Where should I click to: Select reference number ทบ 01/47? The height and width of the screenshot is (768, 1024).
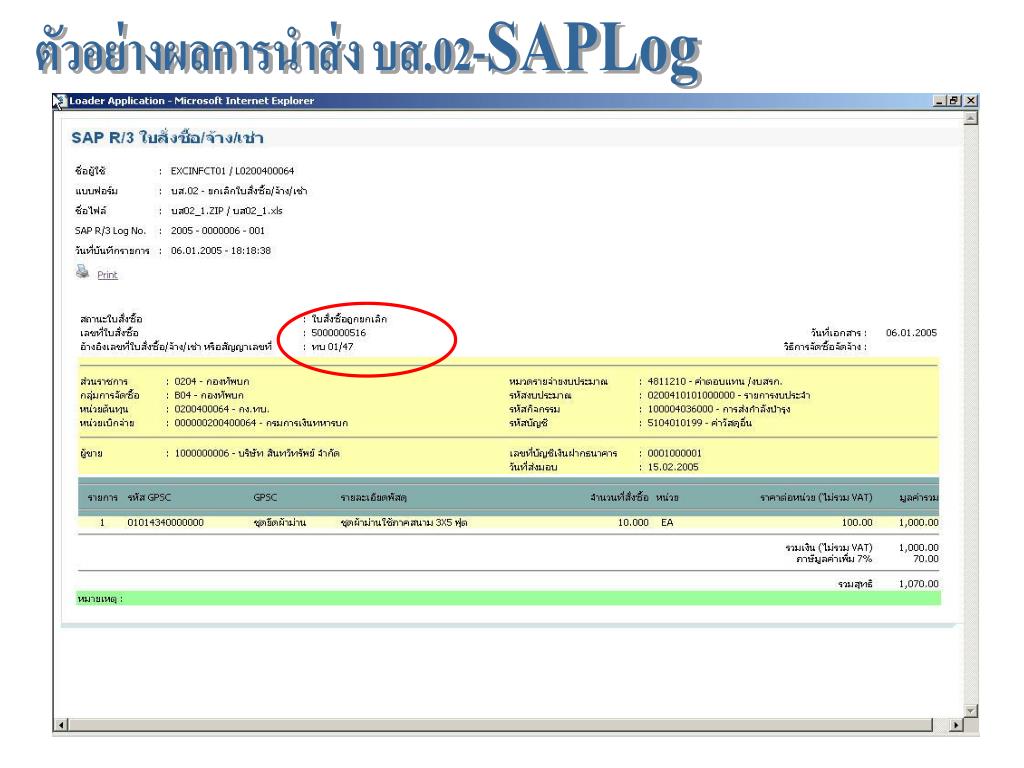[332, 347]
